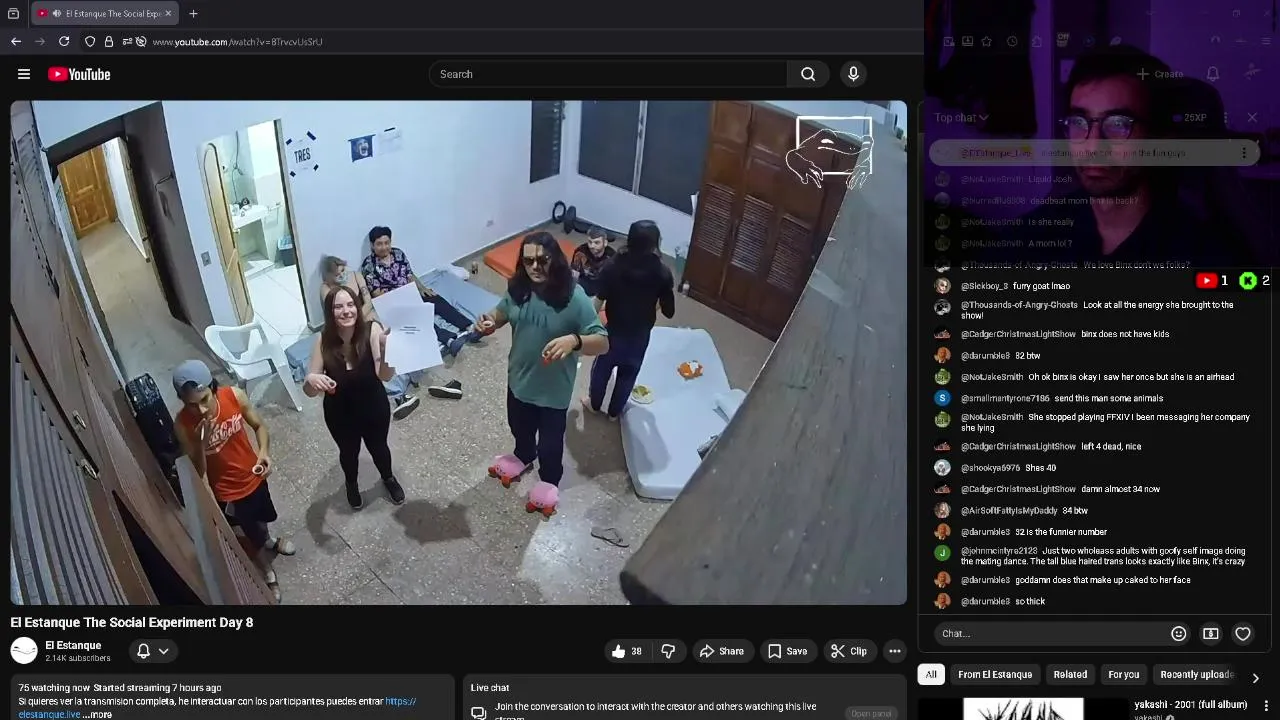Mute the tab via speaker icon
This screenshot has width=1280, height=720.
click(56, 14)
